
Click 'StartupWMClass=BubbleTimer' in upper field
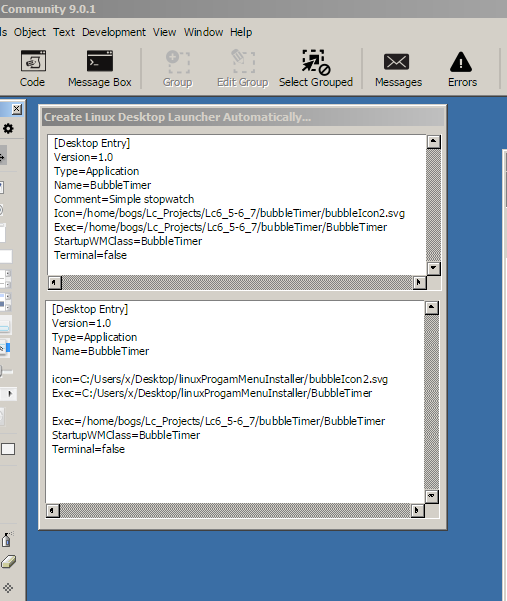coord(128,241)
